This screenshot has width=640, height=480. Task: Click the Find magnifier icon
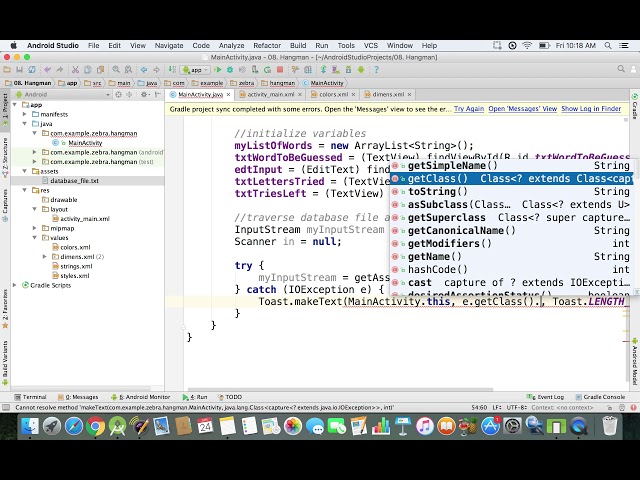tap(116, 70)
